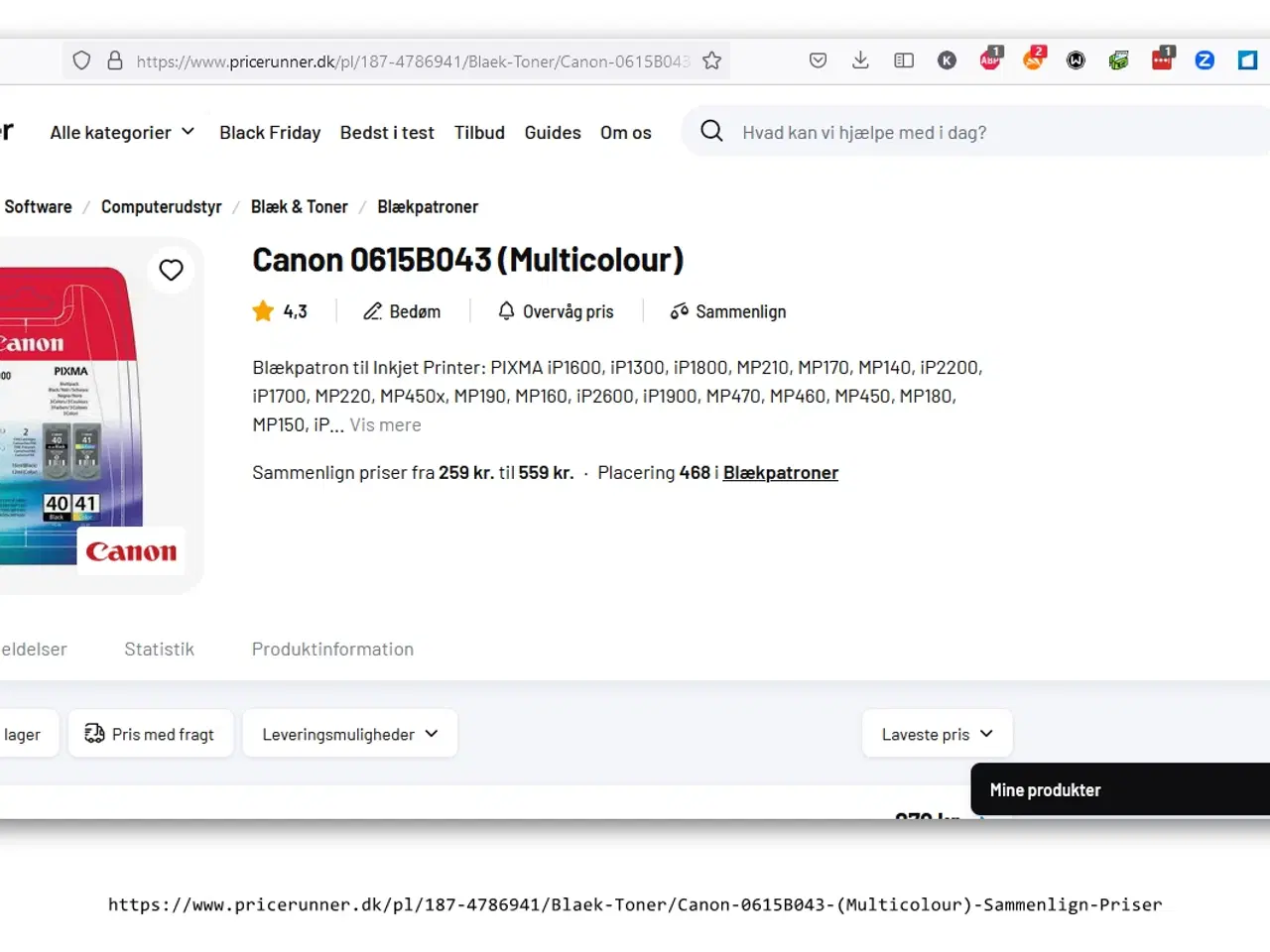This screenshot has height=952, width=1270.
Task: Open the Guides menu item
Action: pos(553,132)
